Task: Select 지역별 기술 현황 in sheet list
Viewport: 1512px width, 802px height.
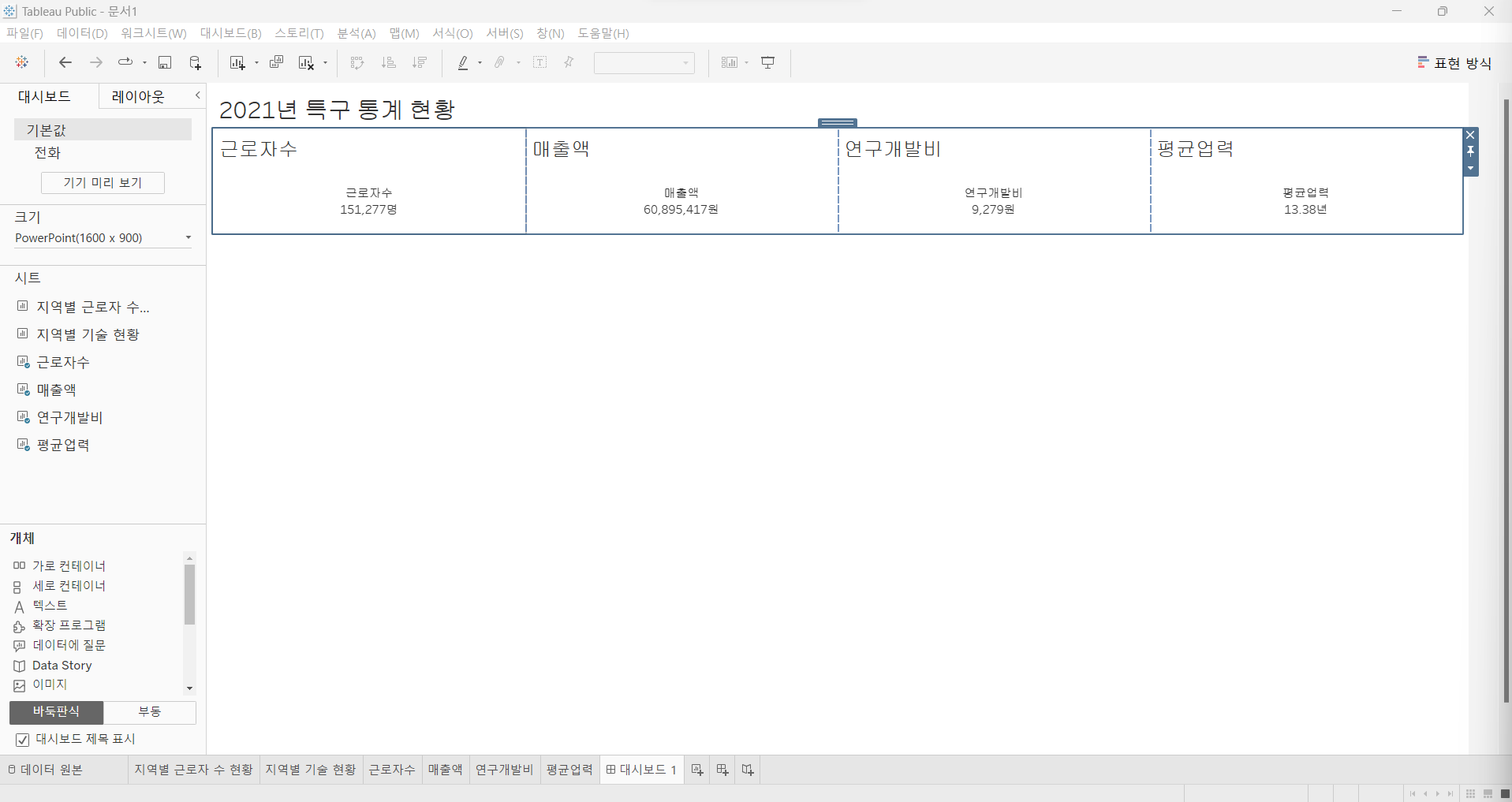Action: tap(88, 334)
